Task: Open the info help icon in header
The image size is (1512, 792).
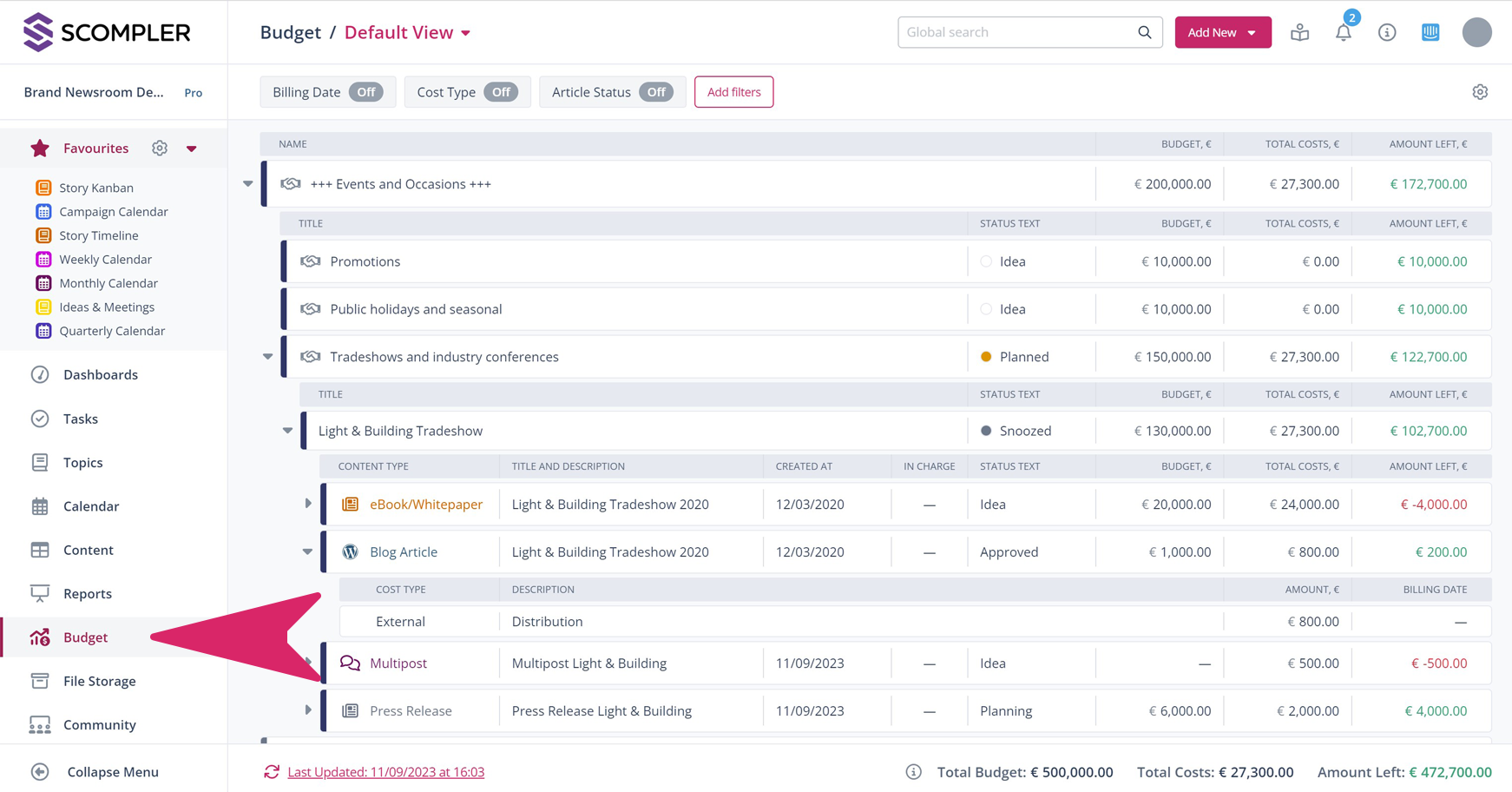Action: tap(1386, 33)
